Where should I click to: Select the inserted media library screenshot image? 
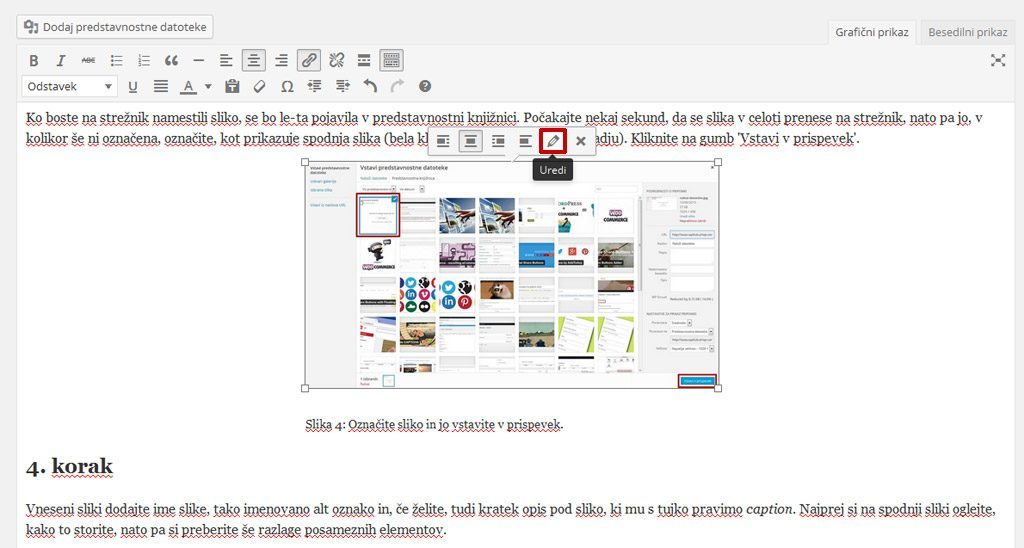tap(511, 274)
